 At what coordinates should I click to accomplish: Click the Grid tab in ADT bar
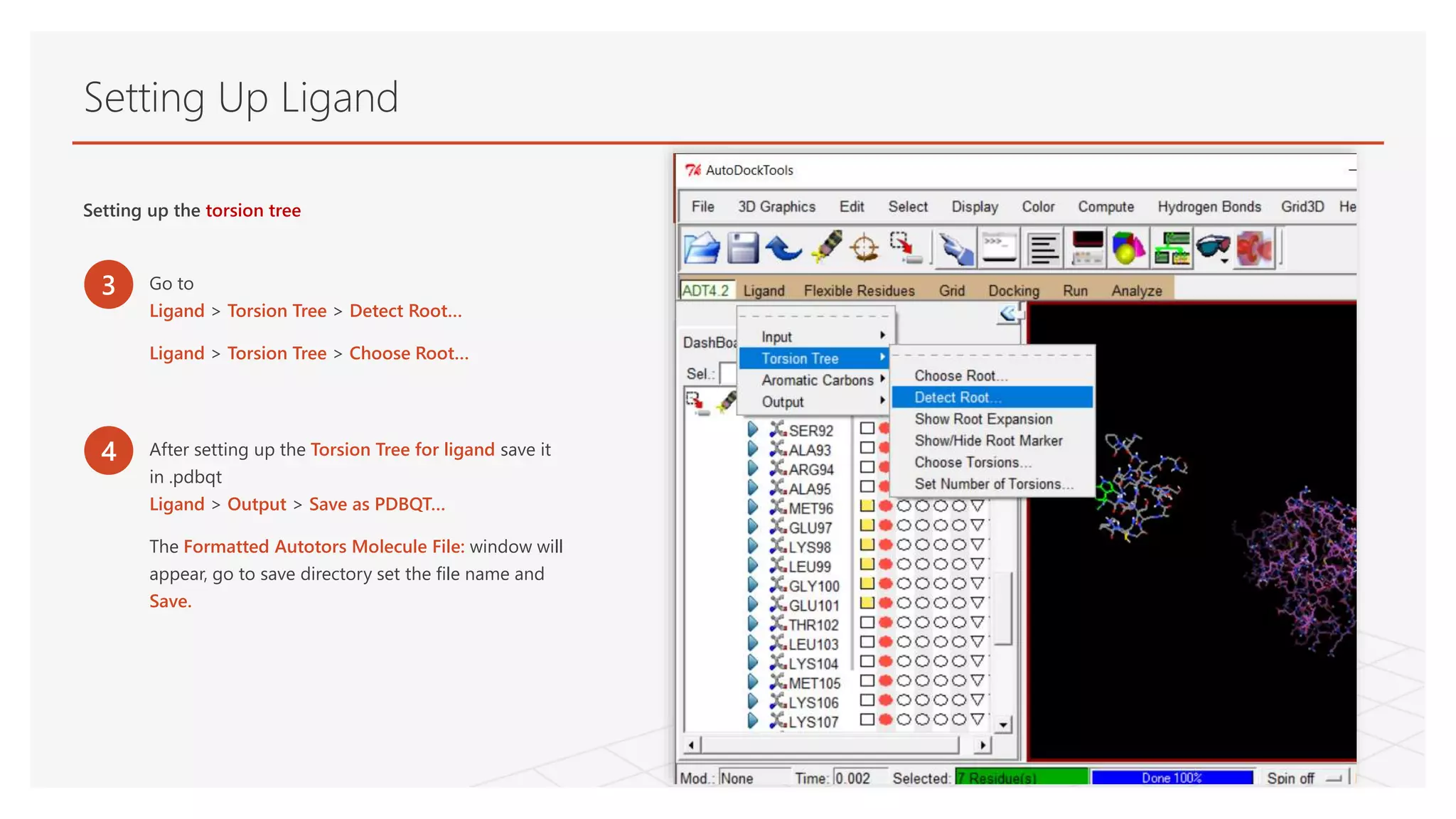coord(951,291)
